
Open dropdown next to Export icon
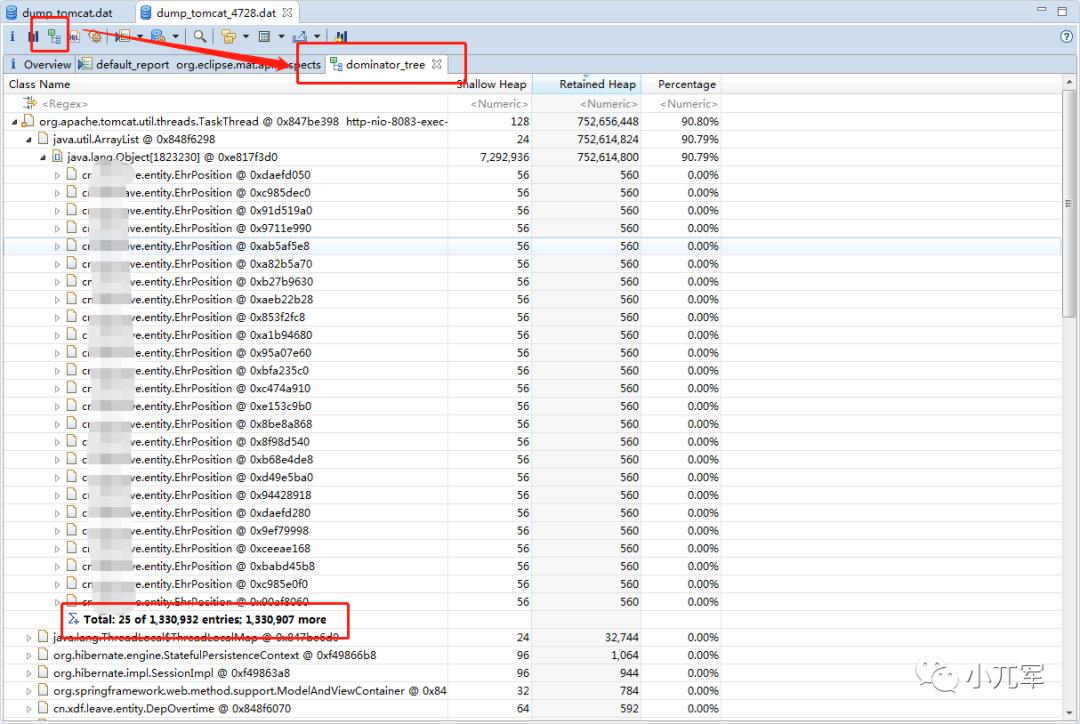(x=317, y=37)
